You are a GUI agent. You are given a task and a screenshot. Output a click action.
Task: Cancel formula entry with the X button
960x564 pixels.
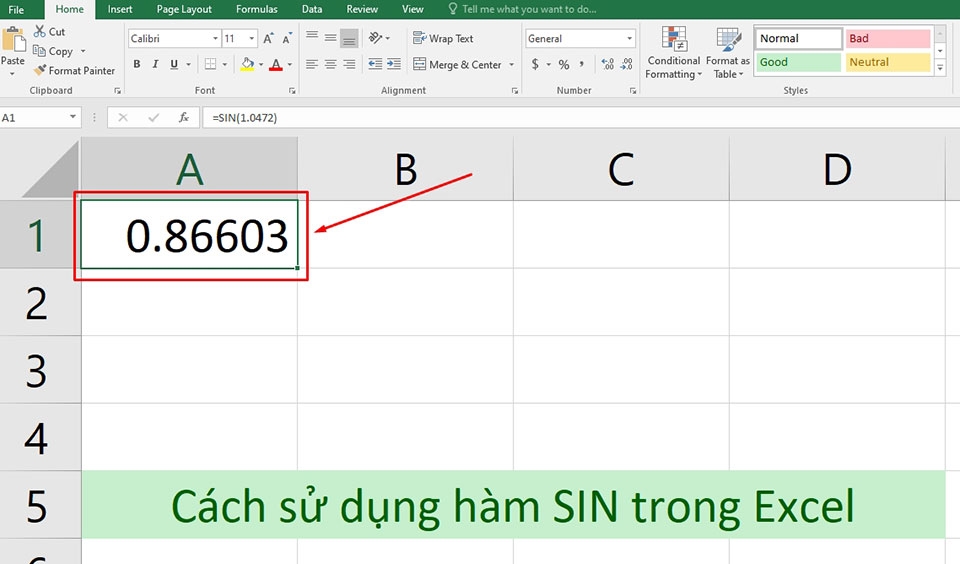pyautogui.click(x=123, y=118)
